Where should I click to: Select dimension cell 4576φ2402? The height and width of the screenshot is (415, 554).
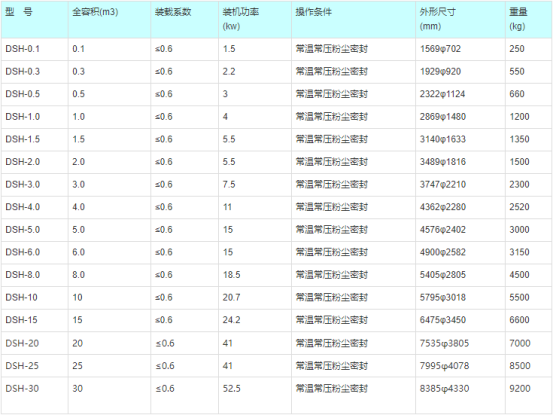coord(460,230)
